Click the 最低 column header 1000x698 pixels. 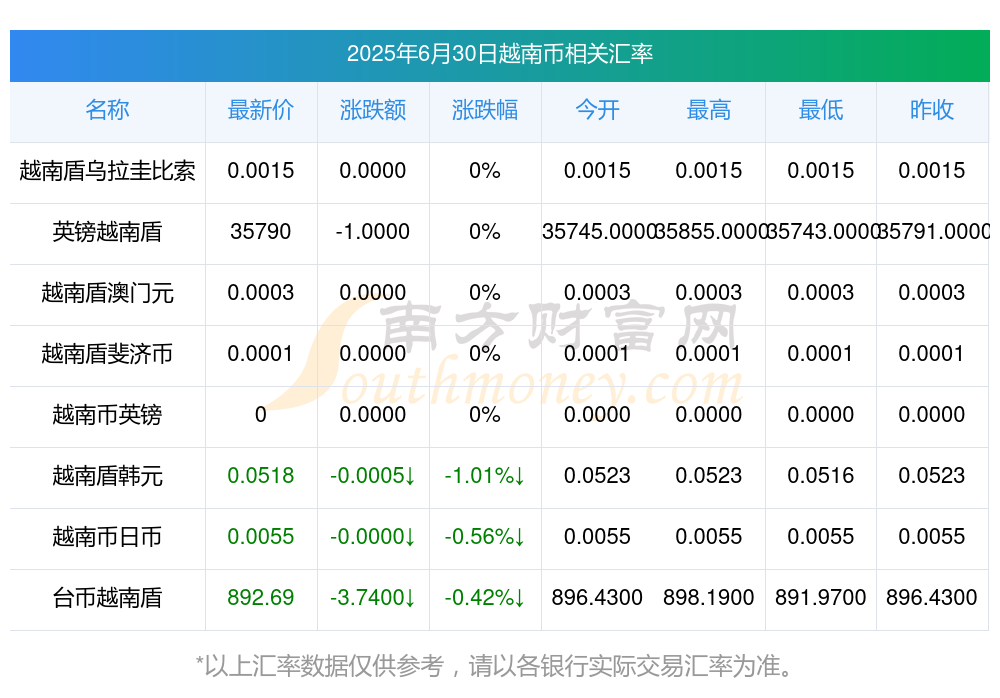tap(821, 110)
